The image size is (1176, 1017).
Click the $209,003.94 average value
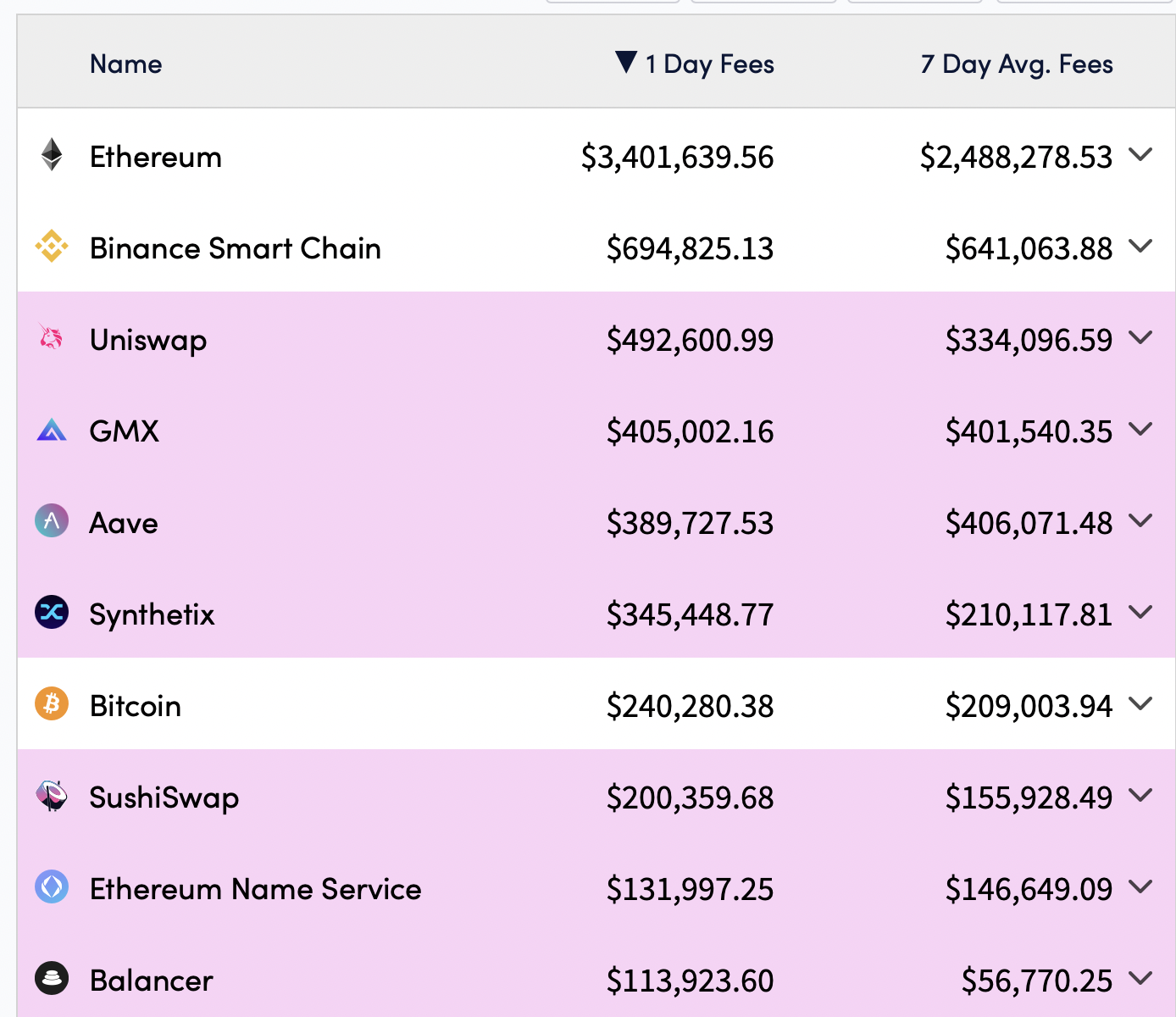click(1029, 707)
